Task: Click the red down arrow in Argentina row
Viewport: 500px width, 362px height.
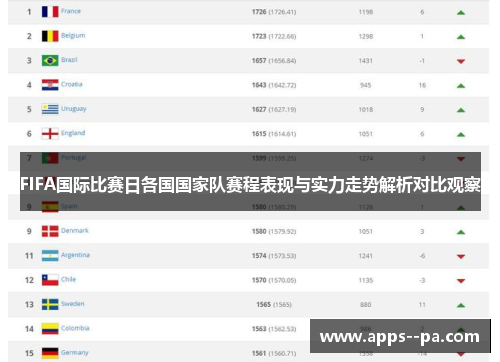Action: [461, 257]
